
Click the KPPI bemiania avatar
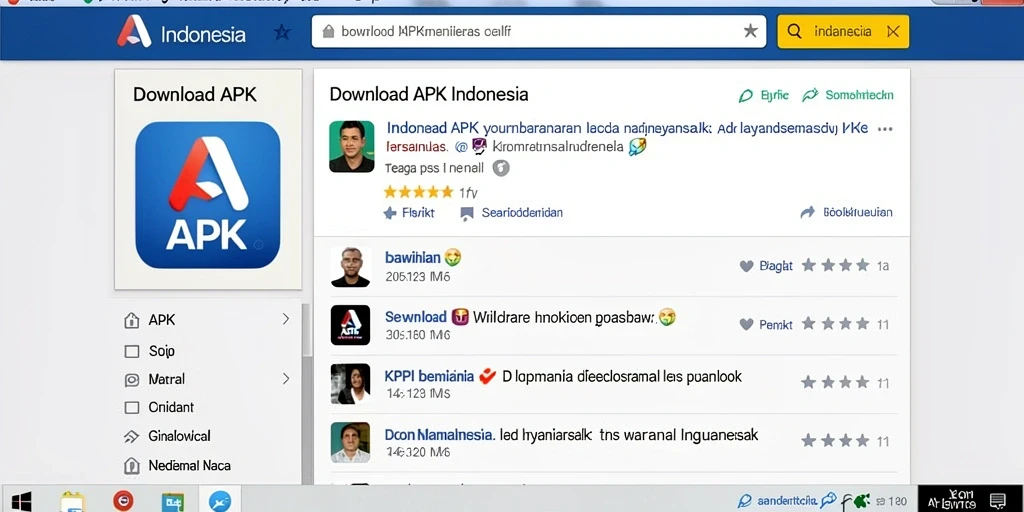[350, 384]
